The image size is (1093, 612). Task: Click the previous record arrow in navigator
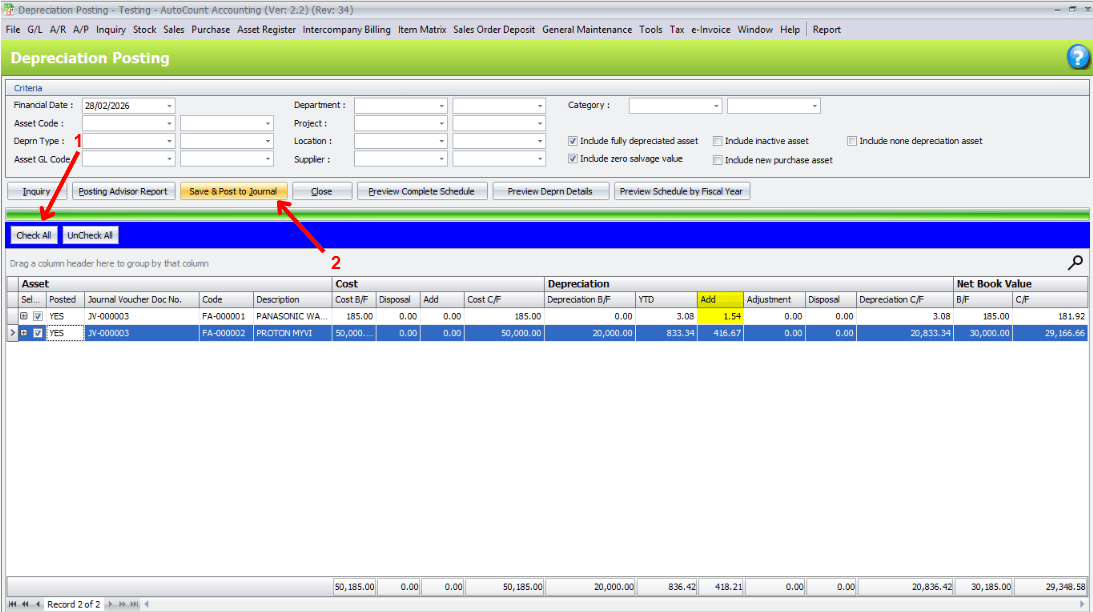(x=38, y=604)
